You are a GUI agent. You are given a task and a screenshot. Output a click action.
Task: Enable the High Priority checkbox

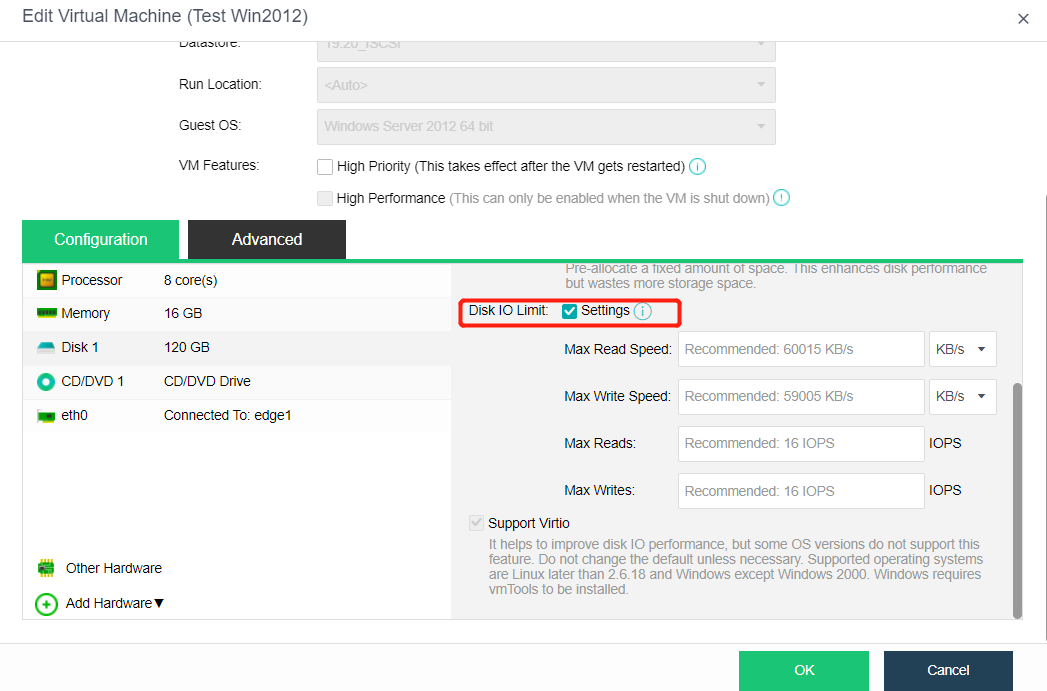(325, 166)
